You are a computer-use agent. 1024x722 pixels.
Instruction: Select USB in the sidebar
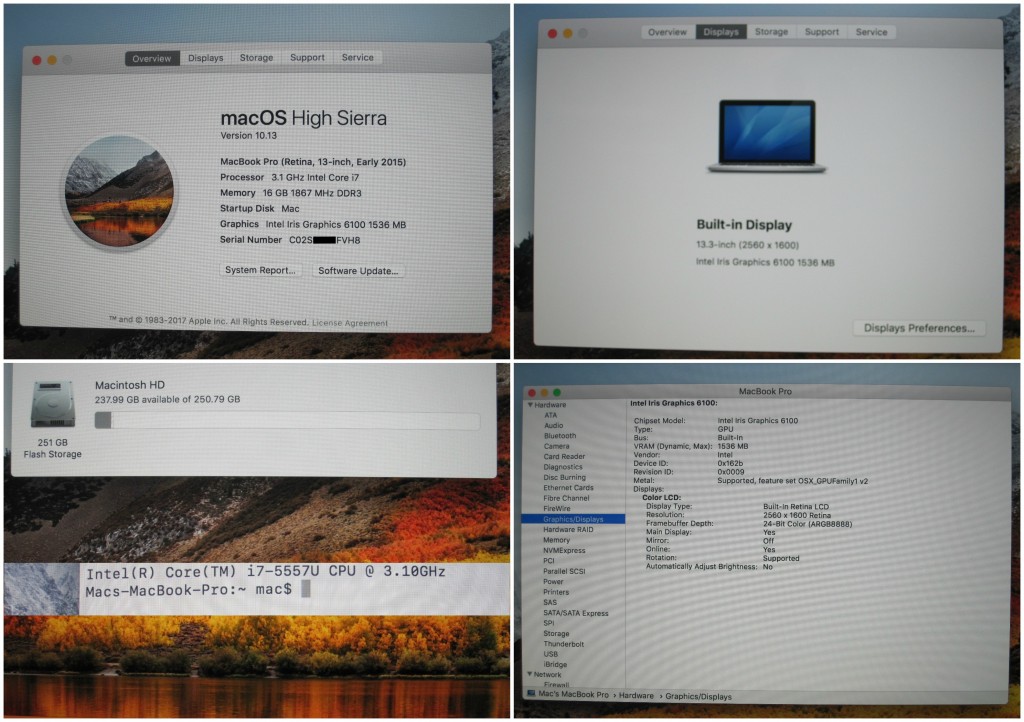[x=551, y=653]
